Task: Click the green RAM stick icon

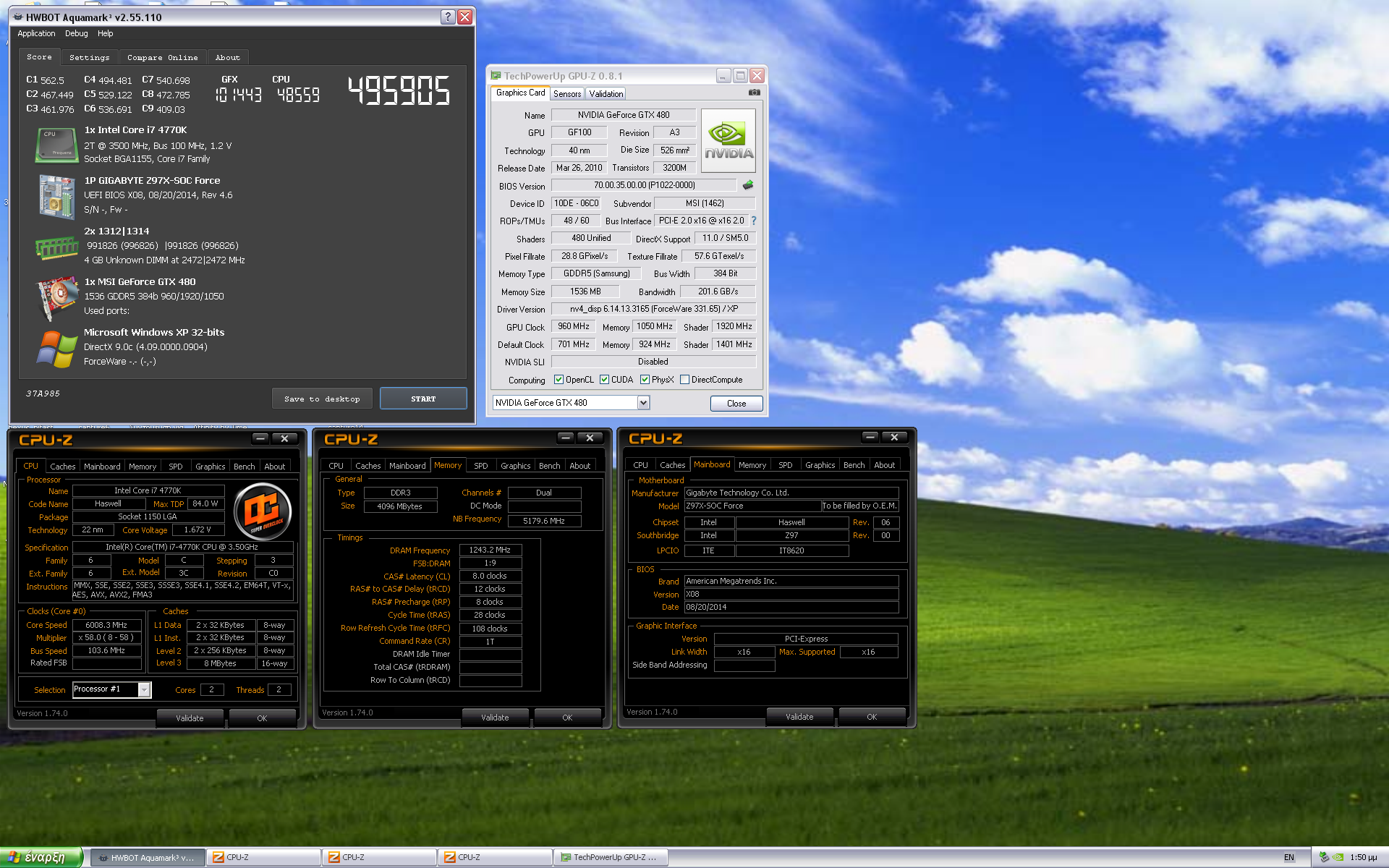Action: 56,248
